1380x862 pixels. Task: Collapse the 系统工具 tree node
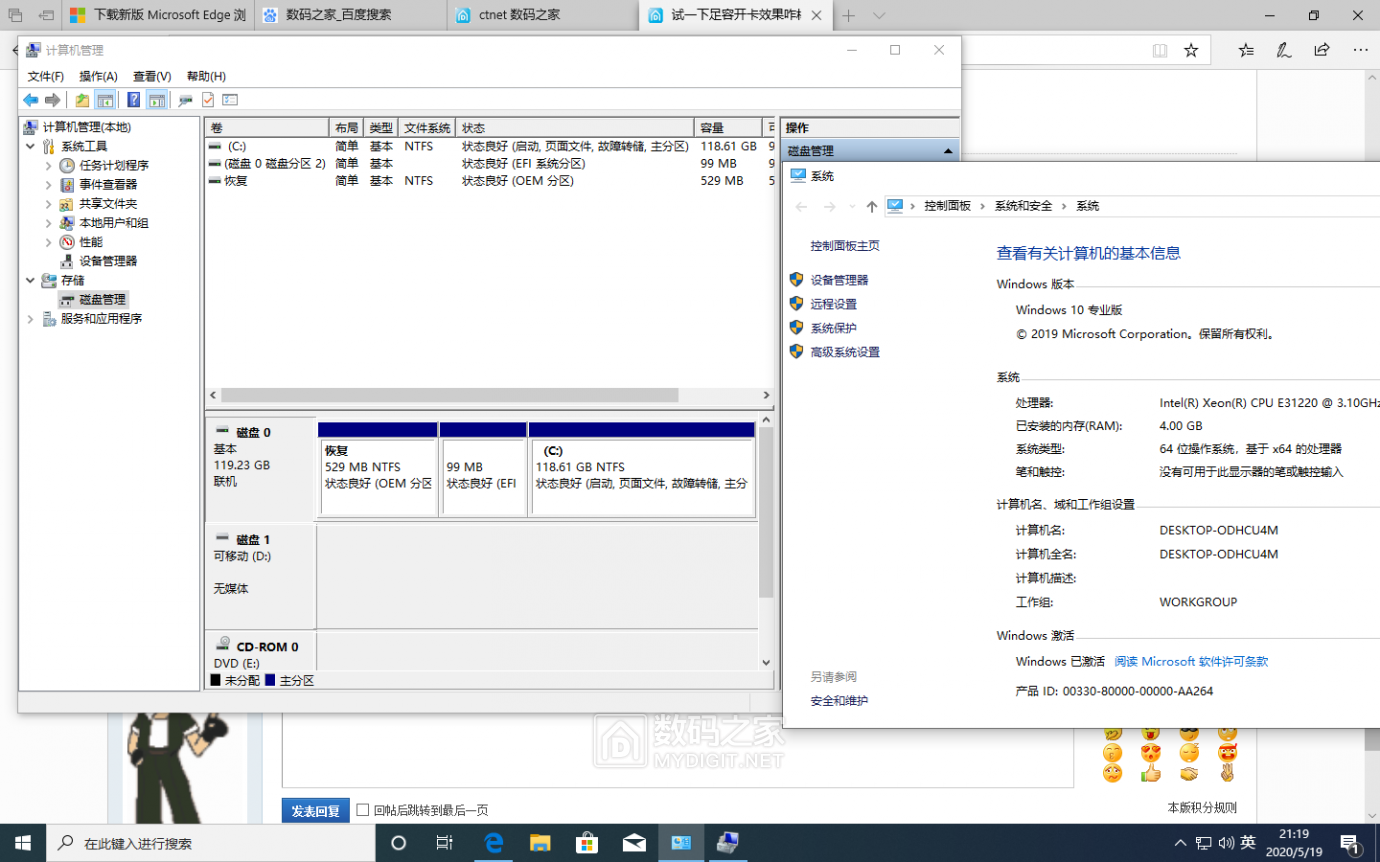(x=30, y=146)
